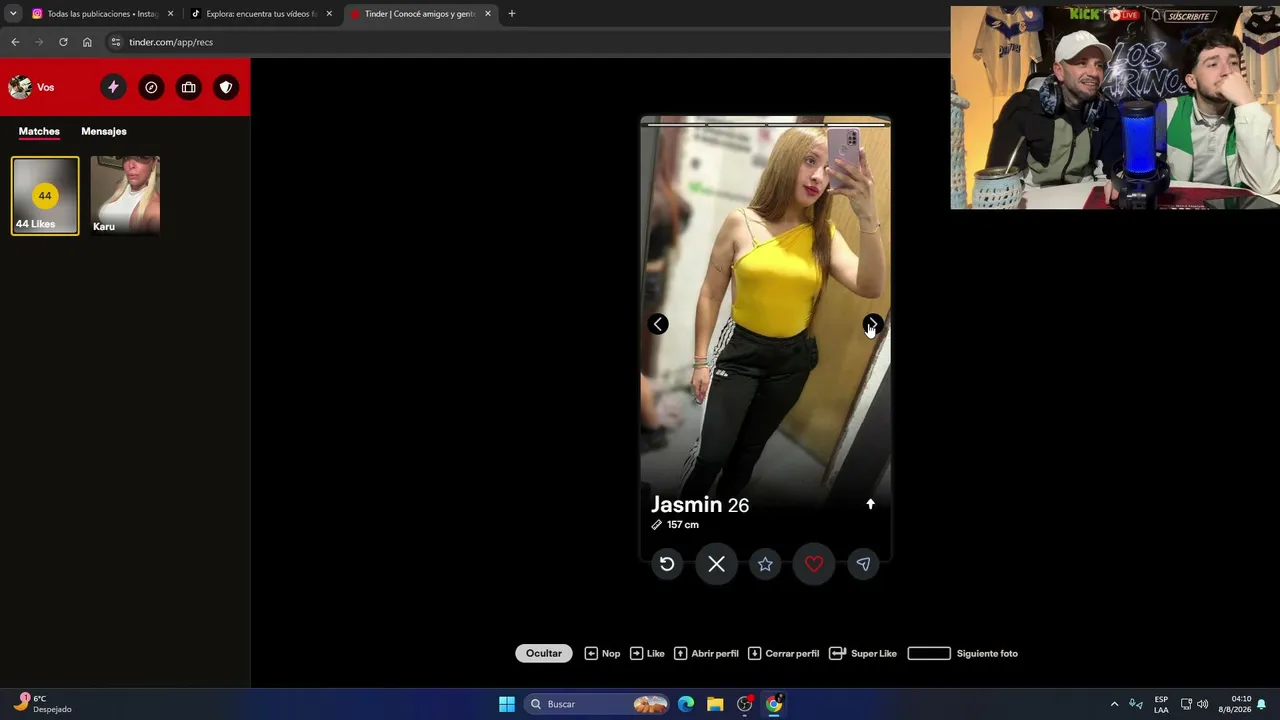1280x720 pixels.
Task: Open the weather widget 6°C Despejado
Action: pyautogui.click(x=42, y=704)
